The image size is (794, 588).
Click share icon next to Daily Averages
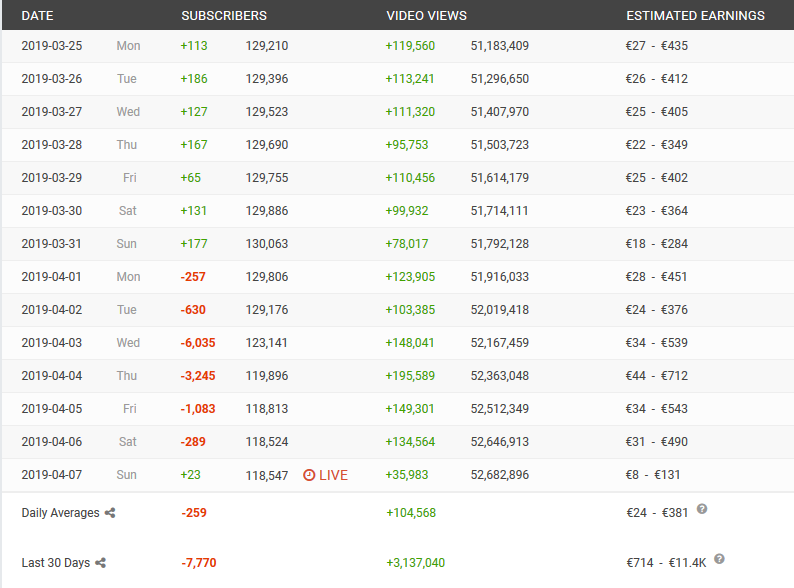point(110,513)
